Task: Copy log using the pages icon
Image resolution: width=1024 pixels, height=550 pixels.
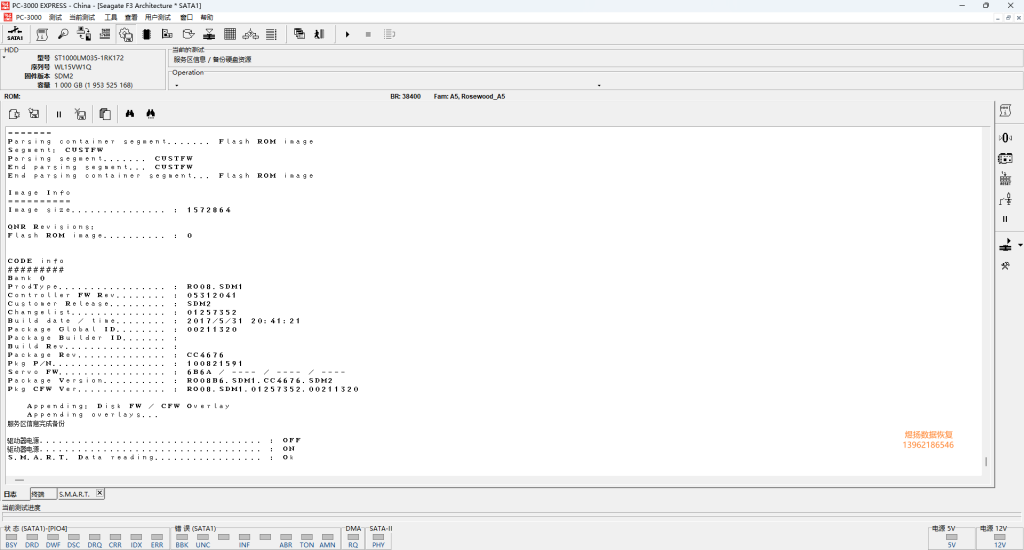Action: 105,114
